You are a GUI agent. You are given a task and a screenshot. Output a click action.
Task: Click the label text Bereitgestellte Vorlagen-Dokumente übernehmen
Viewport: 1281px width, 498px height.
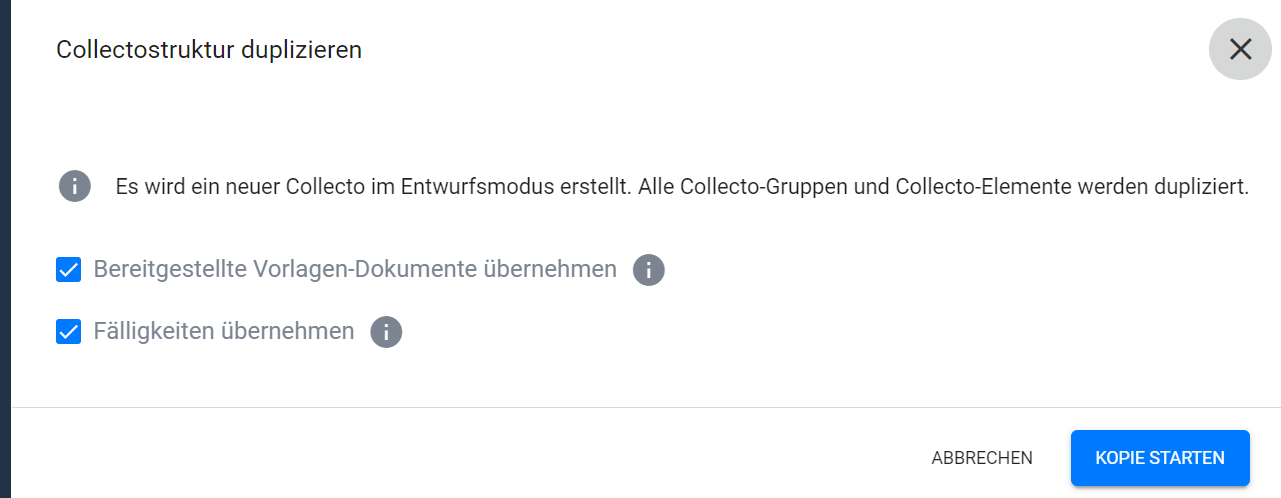click(355, 269)
